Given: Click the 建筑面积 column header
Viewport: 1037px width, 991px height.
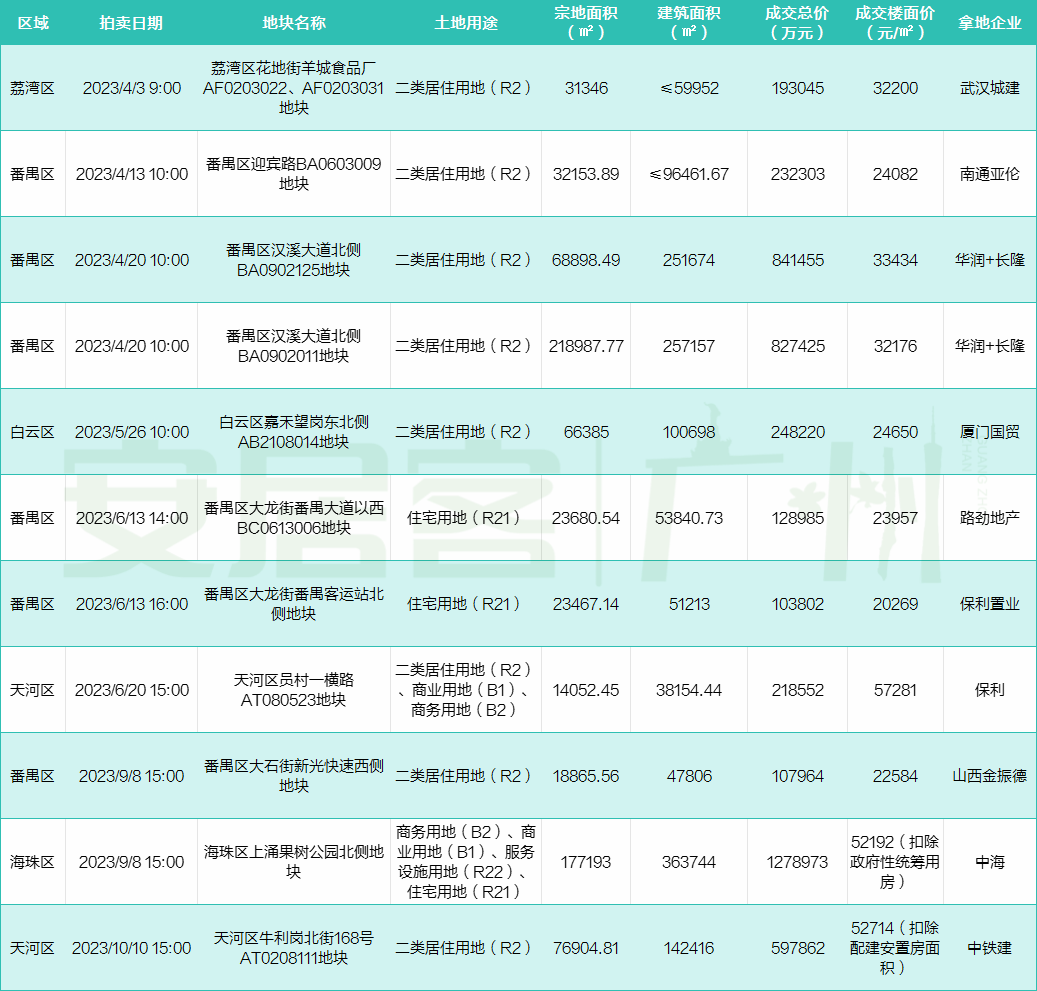Looking at the screenshot, I should (688, 22).
